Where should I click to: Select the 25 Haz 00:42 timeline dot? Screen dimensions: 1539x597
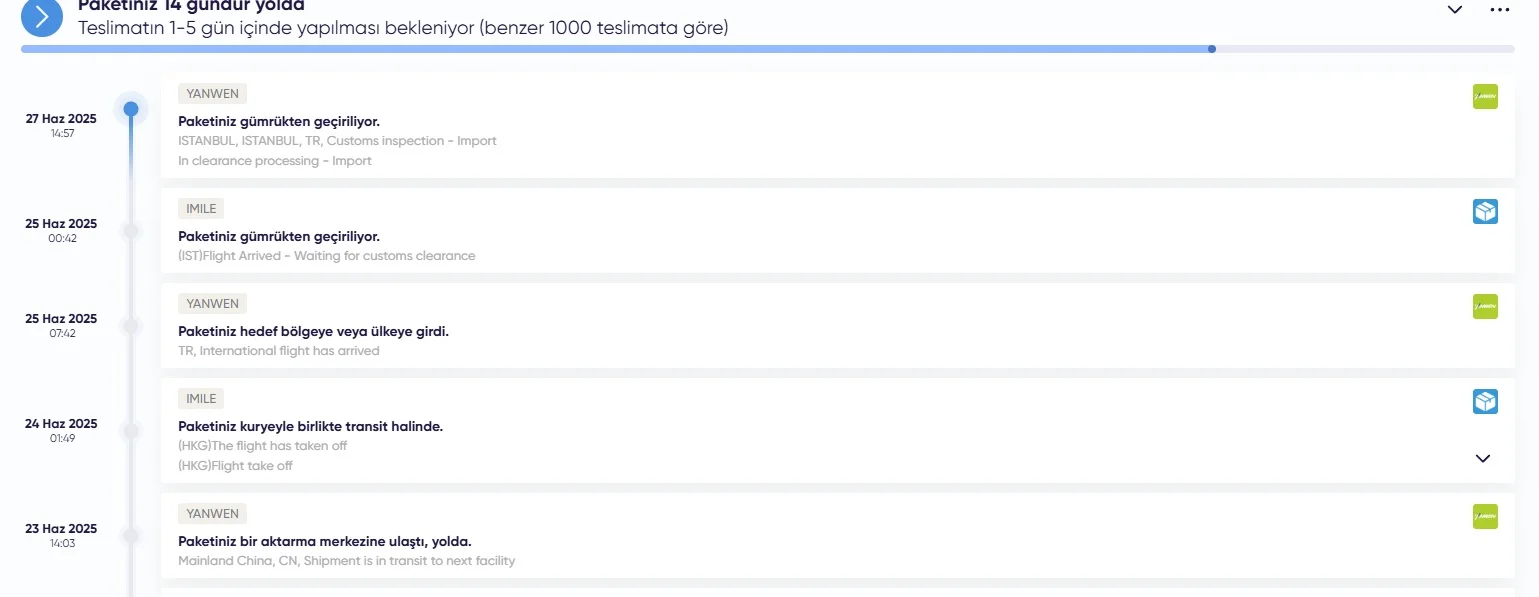131,231
